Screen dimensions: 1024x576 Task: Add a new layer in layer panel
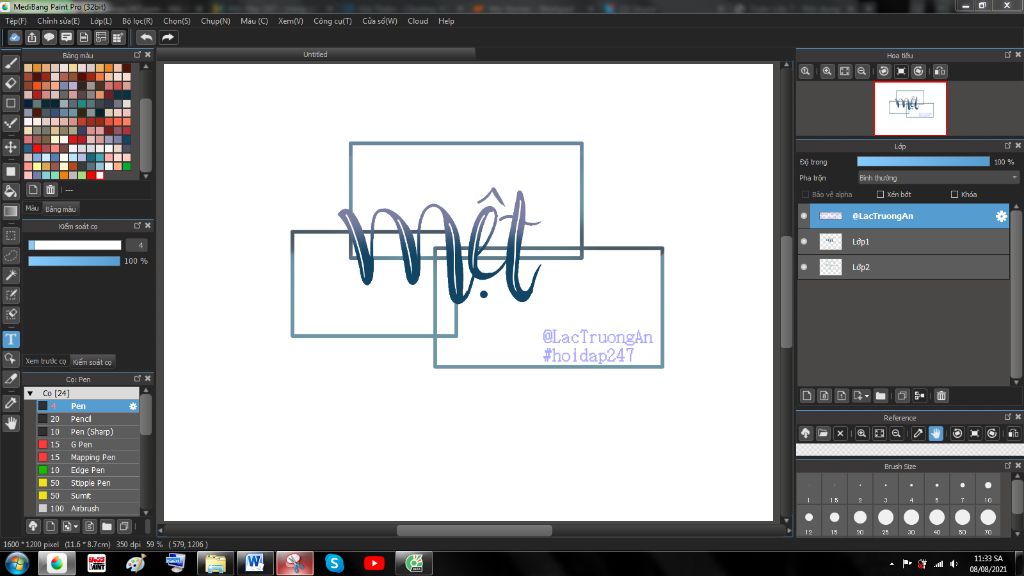coord(807,396)
